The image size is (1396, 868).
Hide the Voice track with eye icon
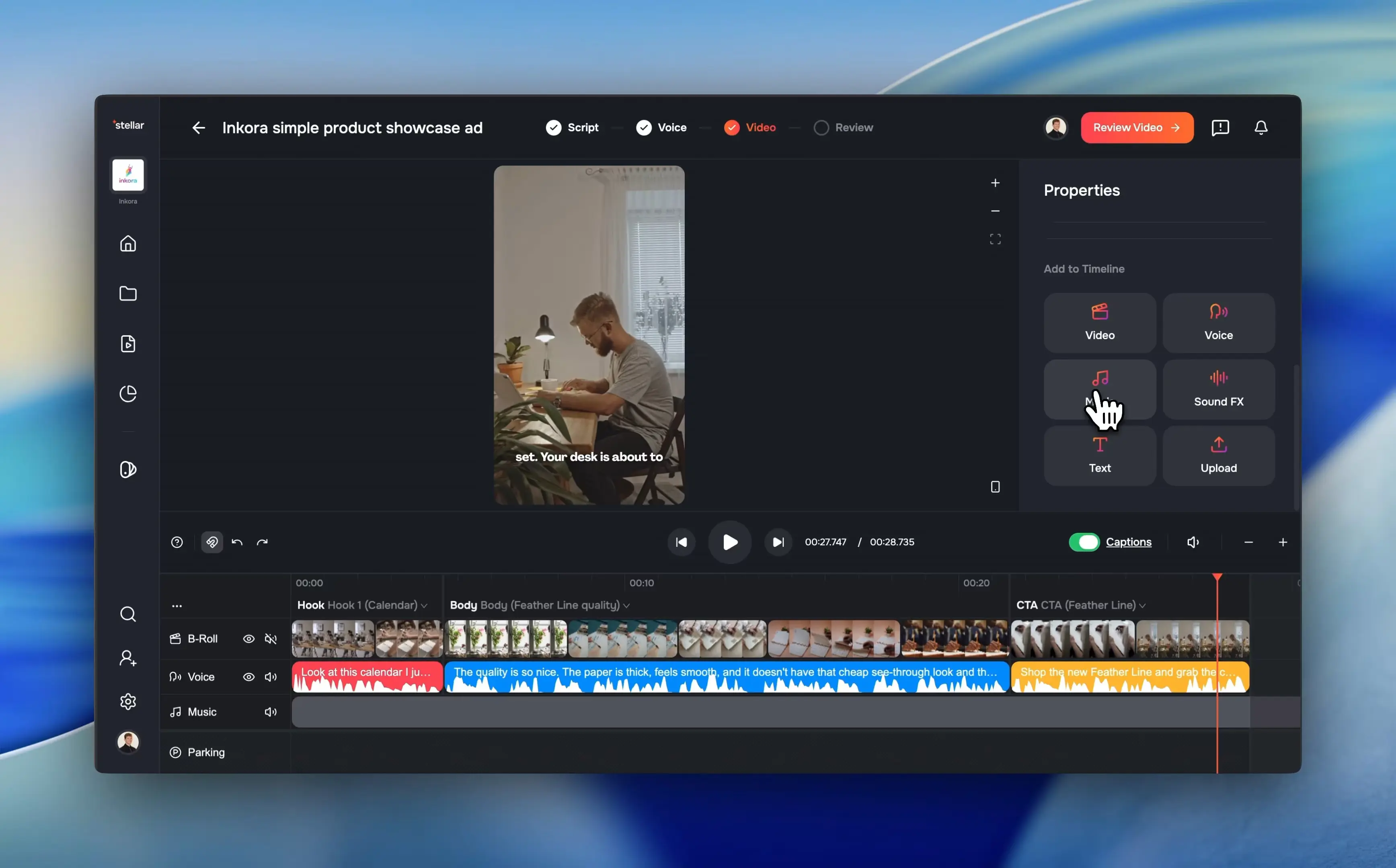(x=248, y=677)
